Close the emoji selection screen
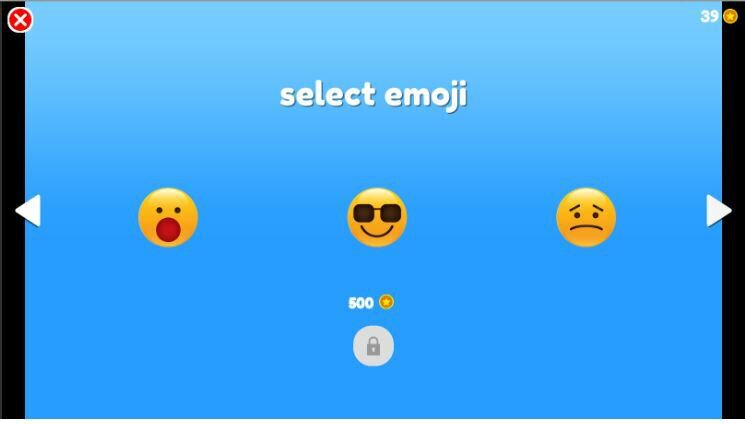 coord(20,20)
